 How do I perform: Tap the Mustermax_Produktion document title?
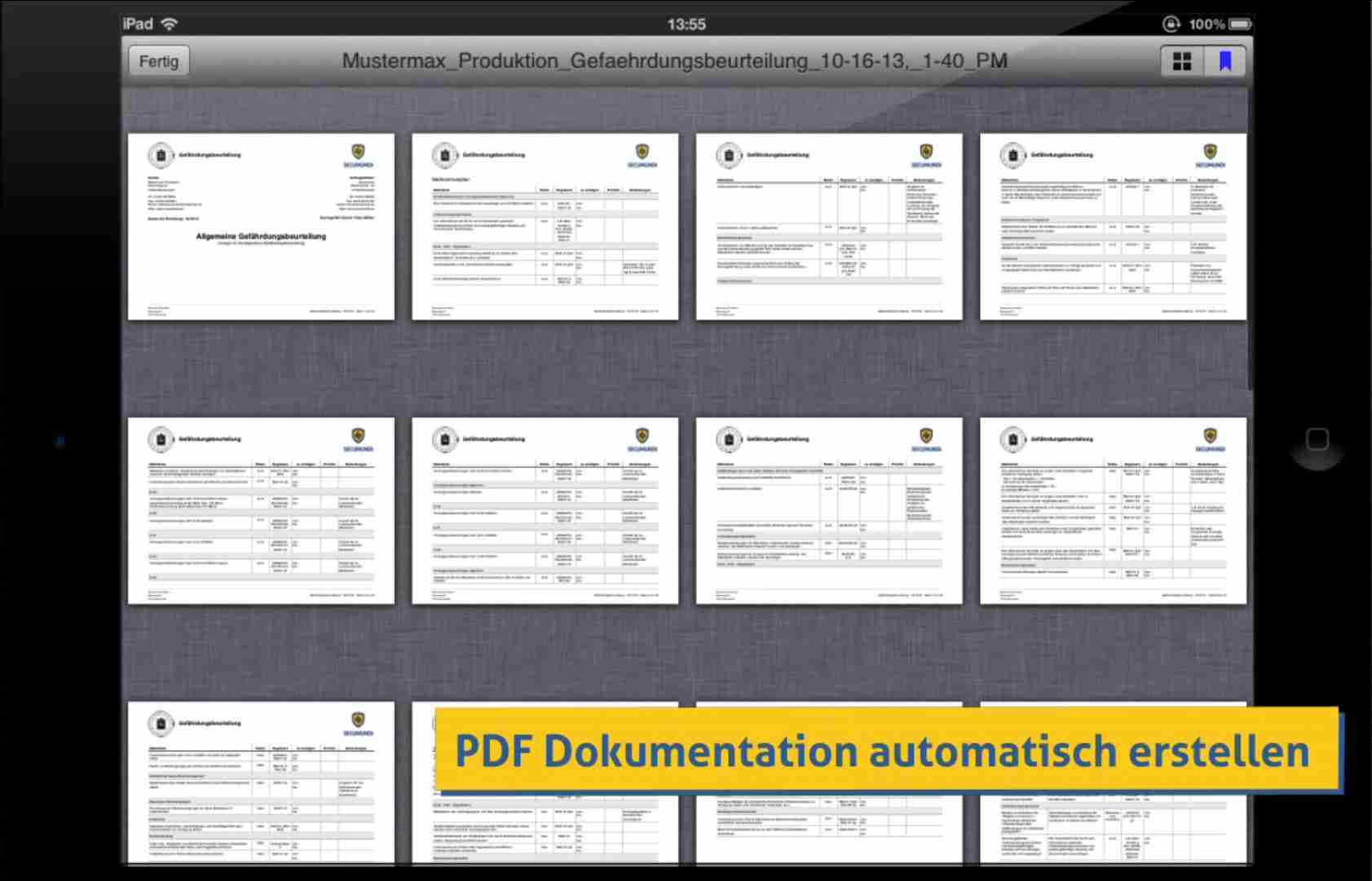(x=674, y=61)
